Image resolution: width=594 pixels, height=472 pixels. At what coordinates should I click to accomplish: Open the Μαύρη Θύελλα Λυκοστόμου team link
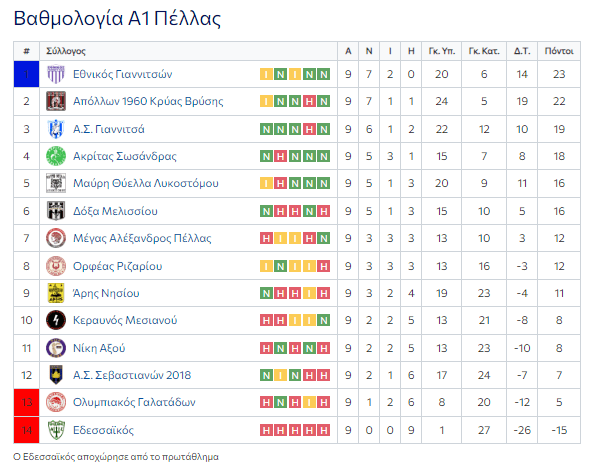(x=146, y=183)
